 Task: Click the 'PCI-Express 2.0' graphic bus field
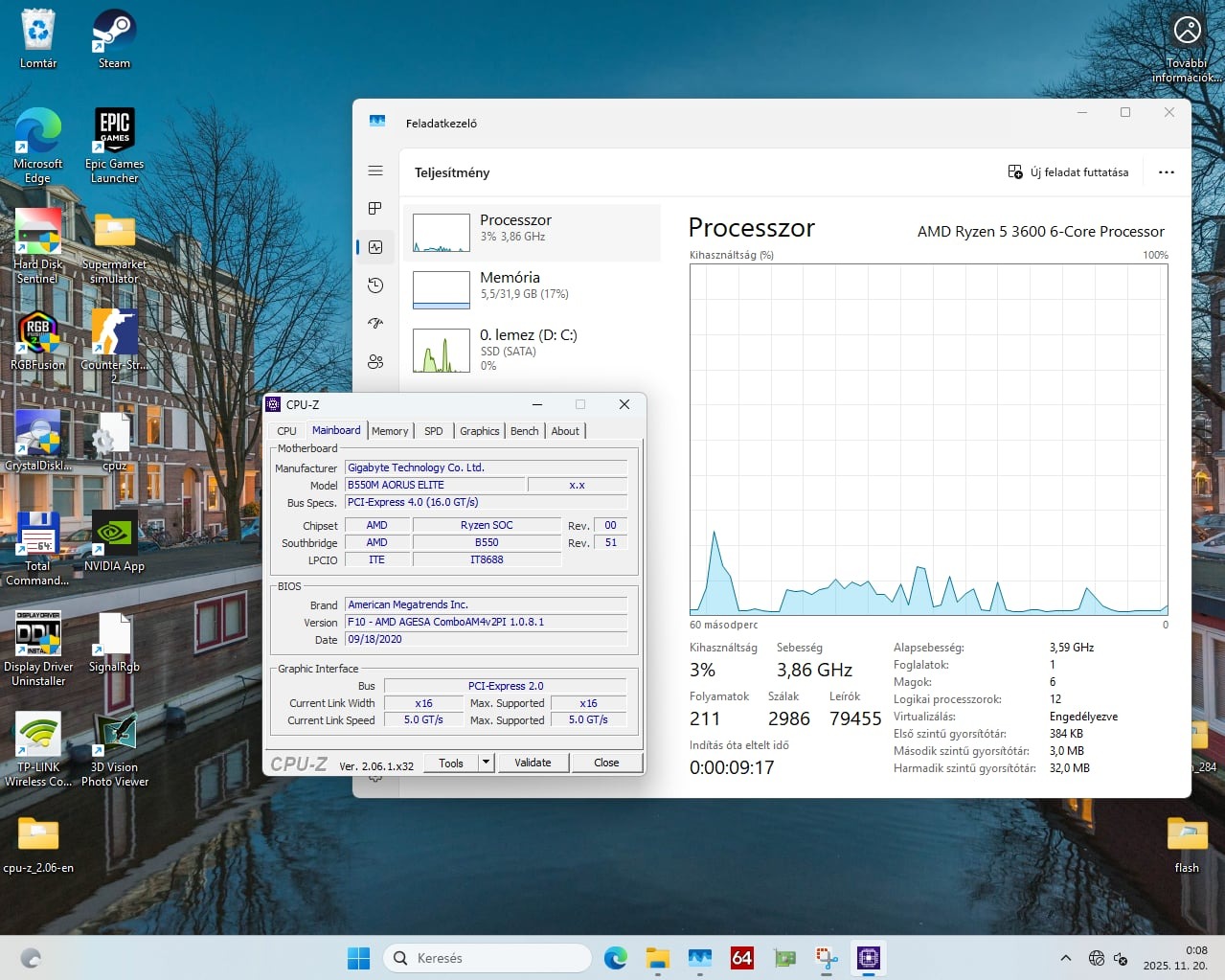tap(506, 686)
